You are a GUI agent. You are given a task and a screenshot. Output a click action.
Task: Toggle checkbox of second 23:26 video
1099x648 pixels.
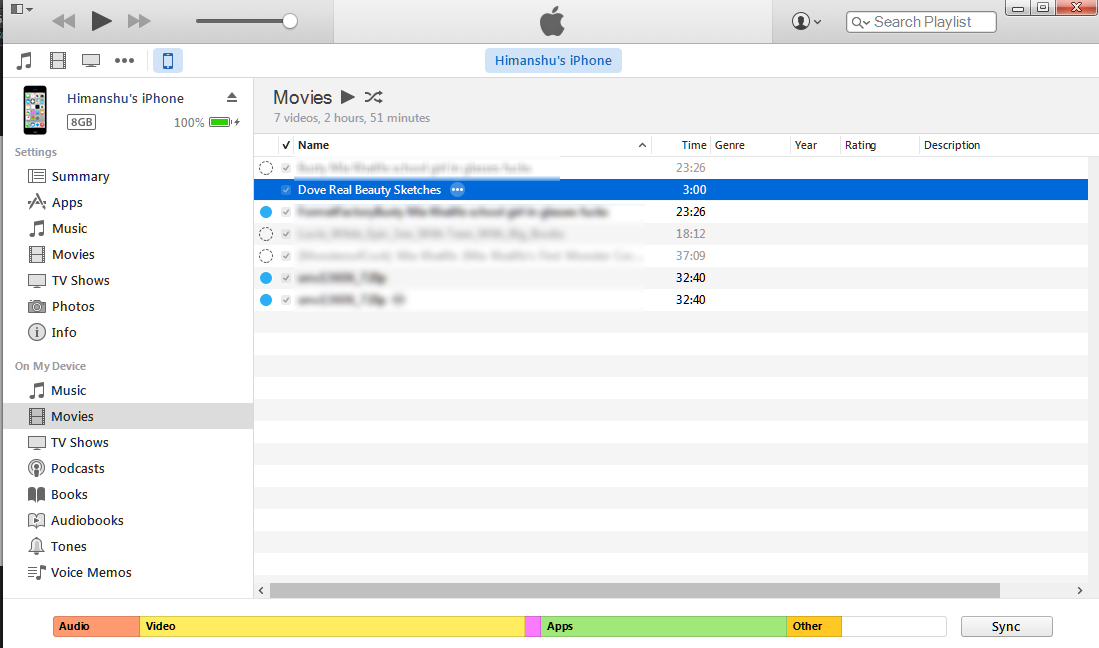tap(286, 212)
